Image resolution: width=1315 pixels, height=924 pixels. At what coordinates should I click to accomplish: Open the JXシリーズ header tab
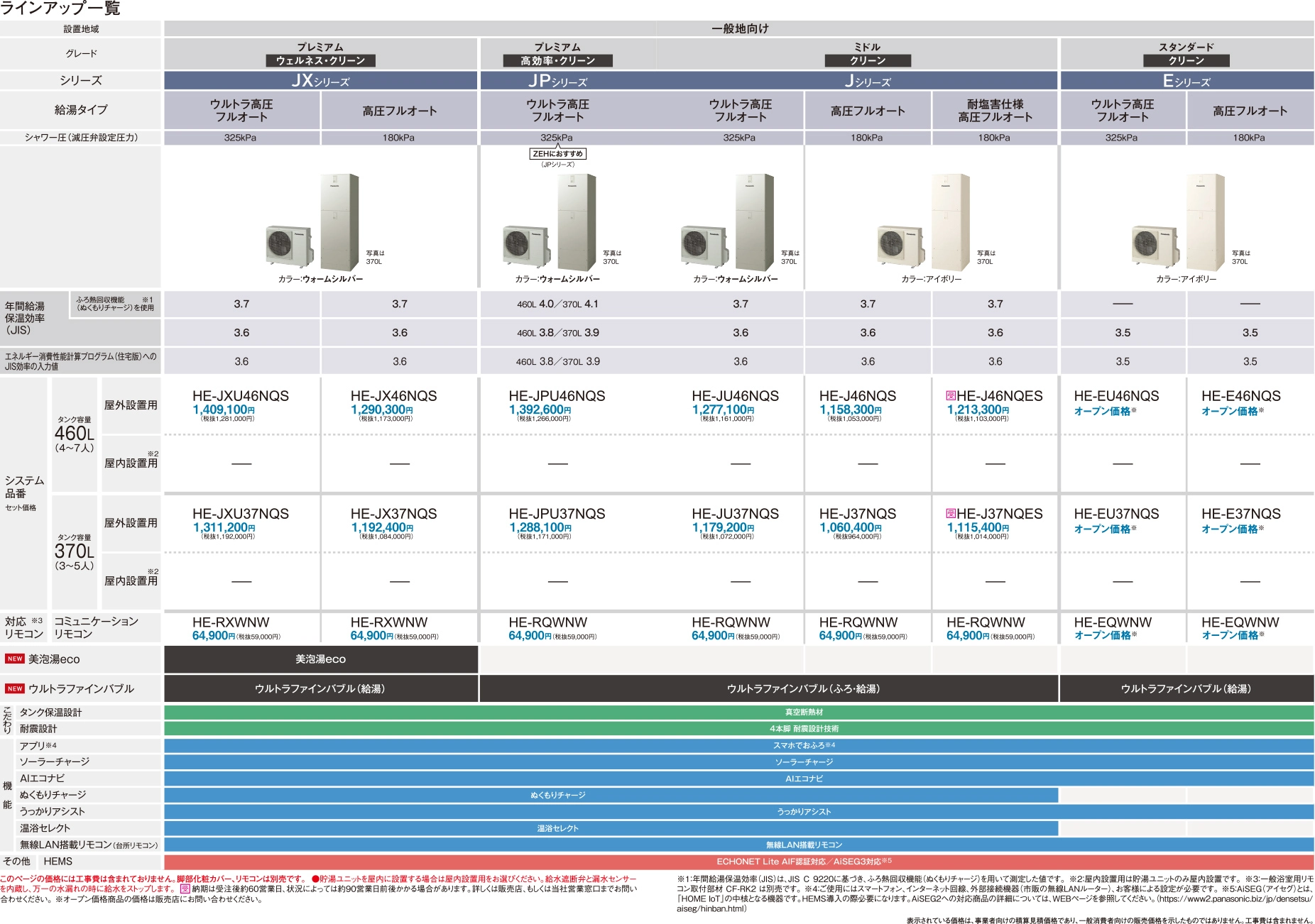320,81
